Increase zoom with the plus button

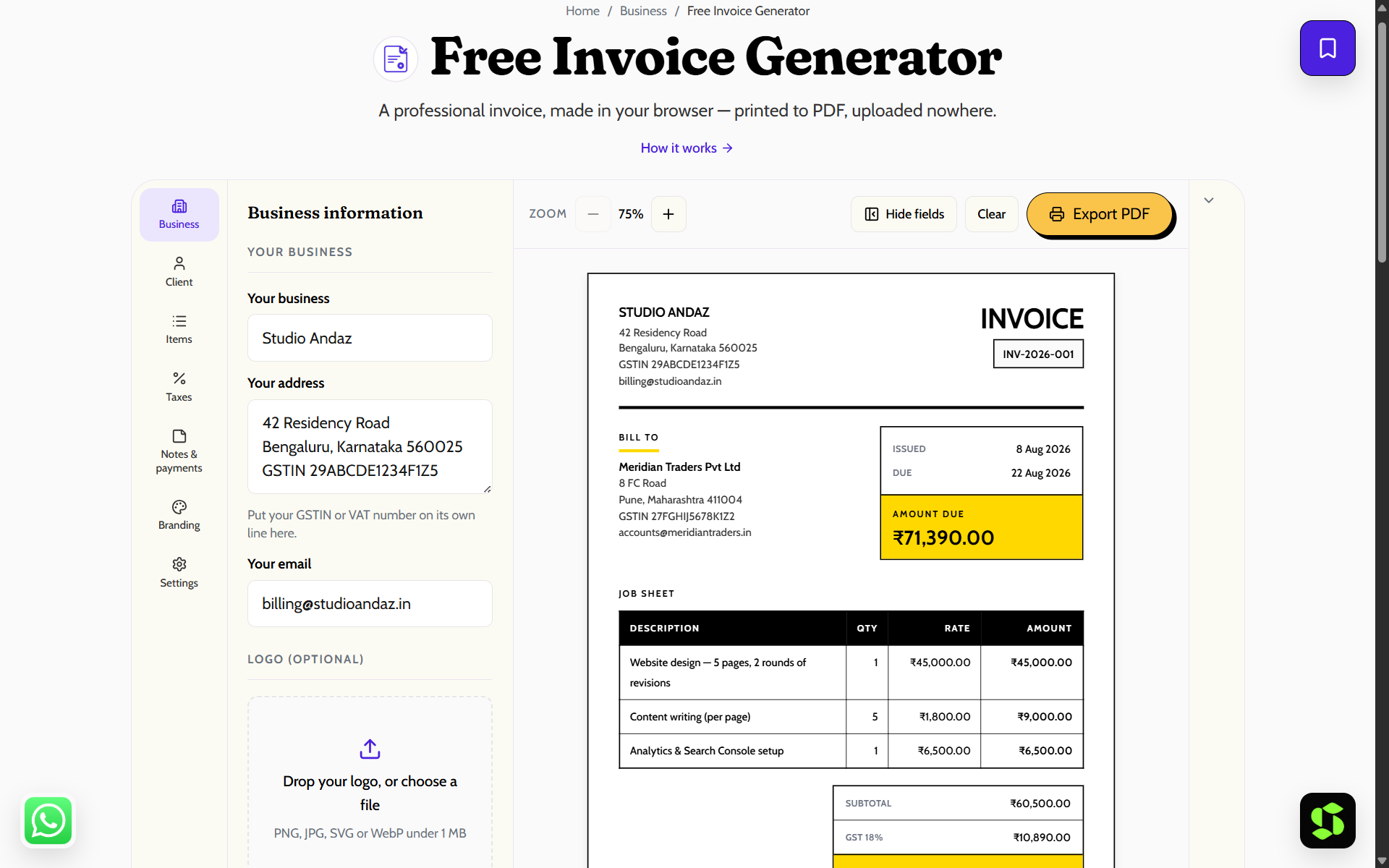point(668,214)
